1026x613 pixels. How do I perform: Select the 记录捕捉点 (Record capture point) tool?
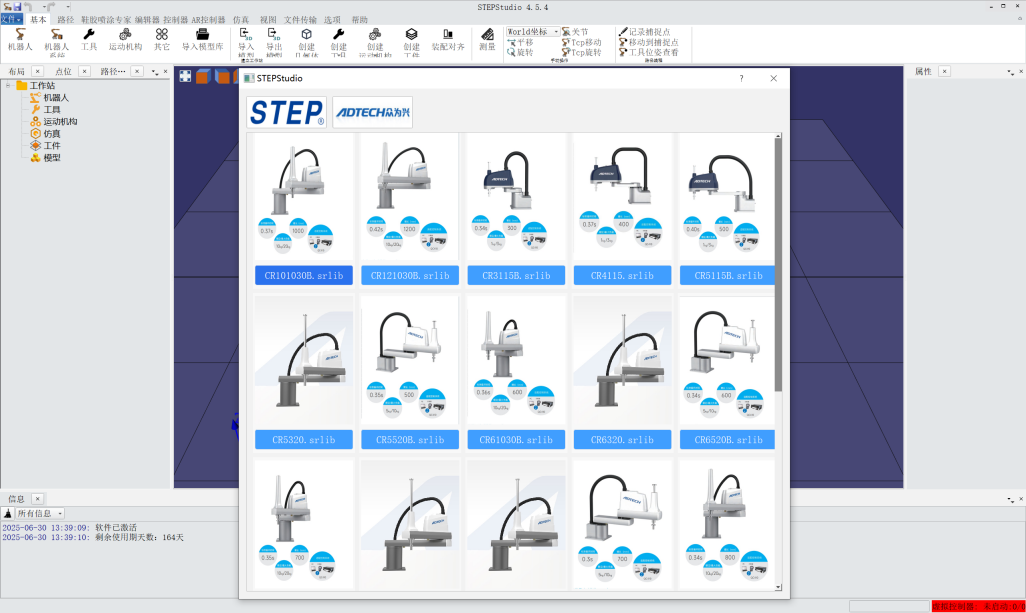point(649,32)
